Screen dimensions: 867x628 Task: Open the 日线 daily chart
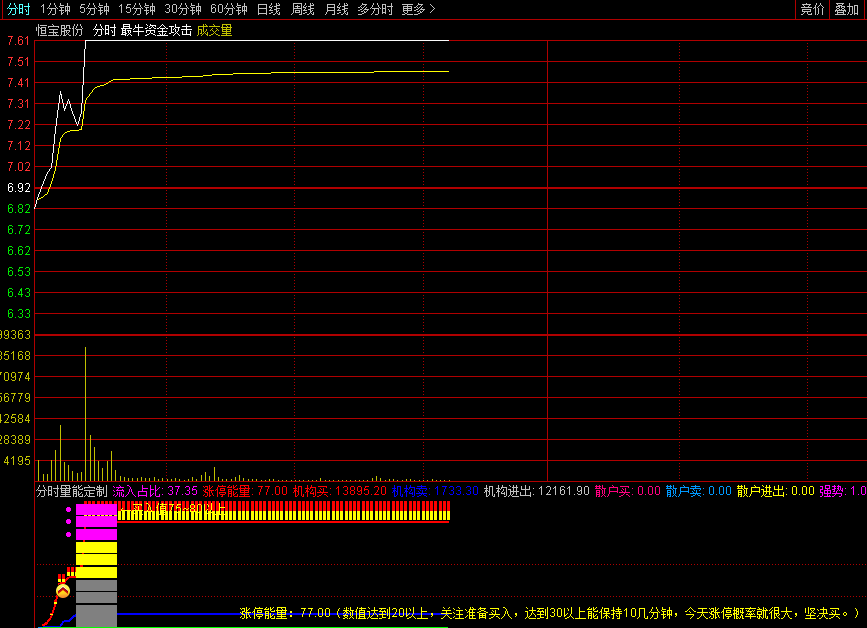[268, 9]
